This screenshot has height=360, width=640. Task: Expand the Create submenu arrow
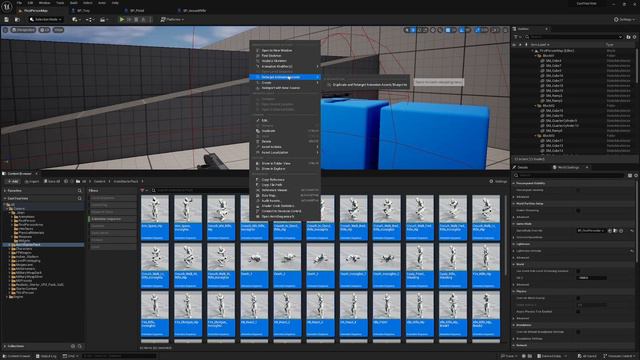pos(317,82)
